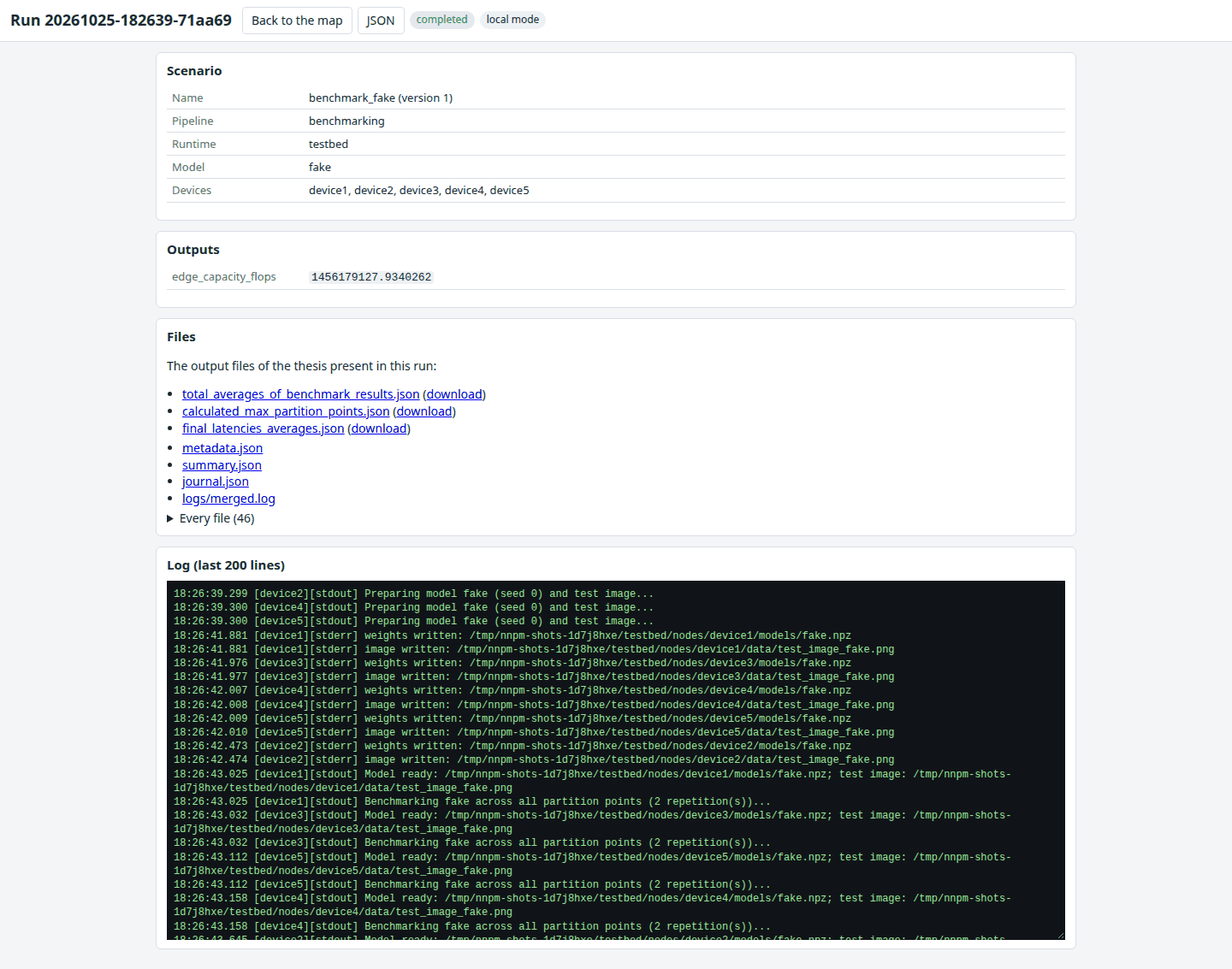This screenshot has width=1232, height=969.
Task: Click the edge_capacity_flops label
Action: pos(224,277)
